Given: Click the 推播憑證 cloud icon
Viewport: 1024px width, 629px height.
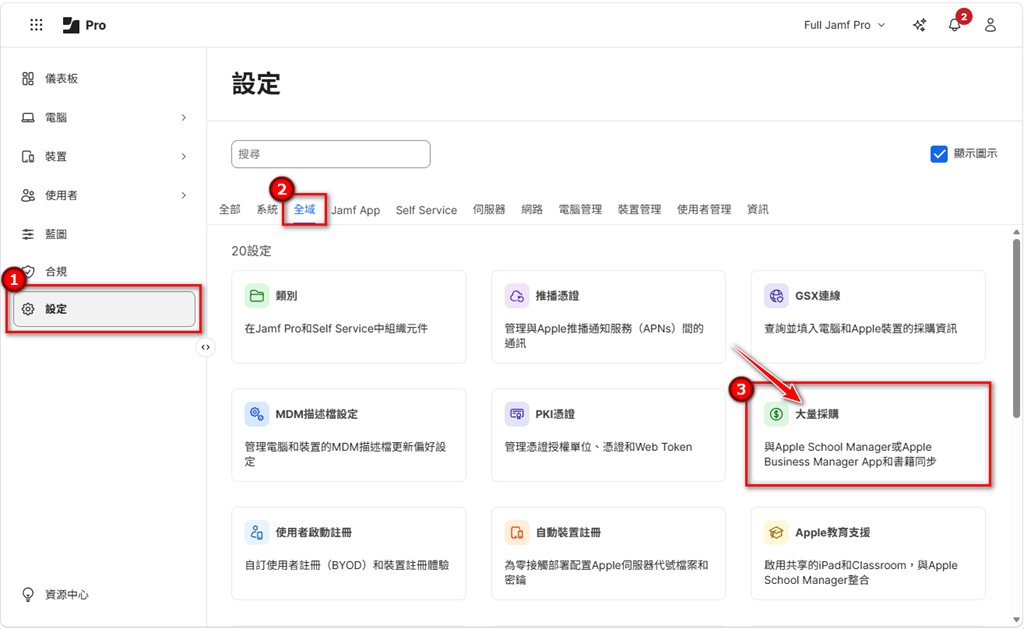Looking at the screenshot, I should 517,296.
